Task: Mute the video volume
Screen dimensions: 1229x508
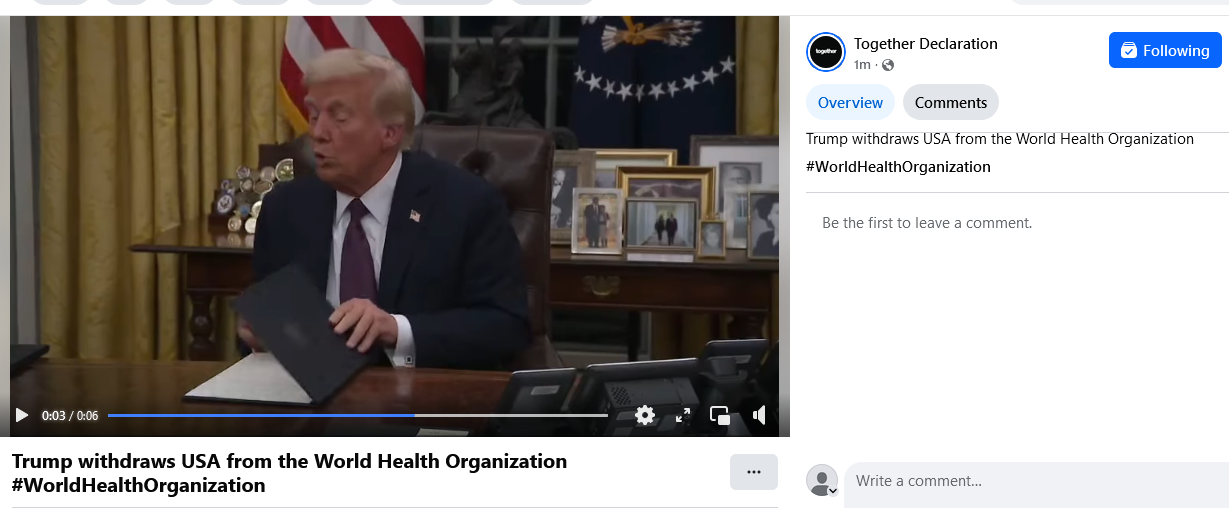Action: (x=759, y=415)
